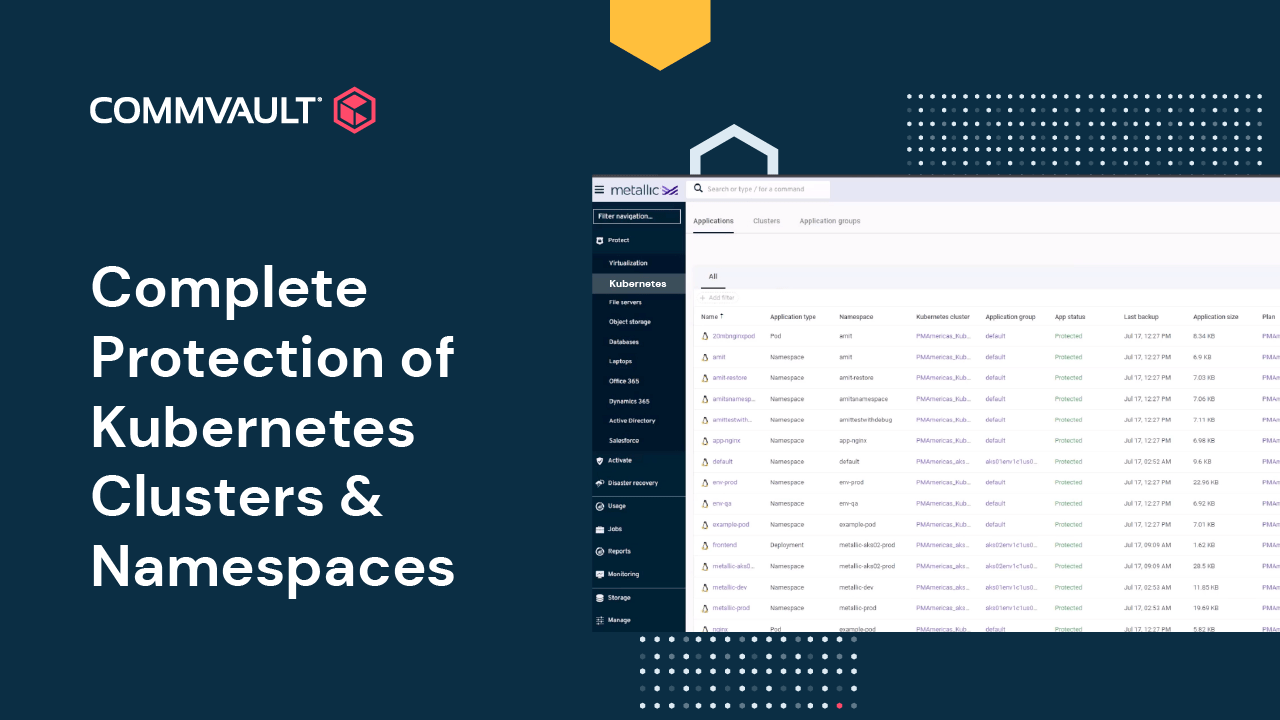Screen dimensions: 1280x720
Task: Open PMAmericas cluster link in amit row
Action: click(943, 357)
